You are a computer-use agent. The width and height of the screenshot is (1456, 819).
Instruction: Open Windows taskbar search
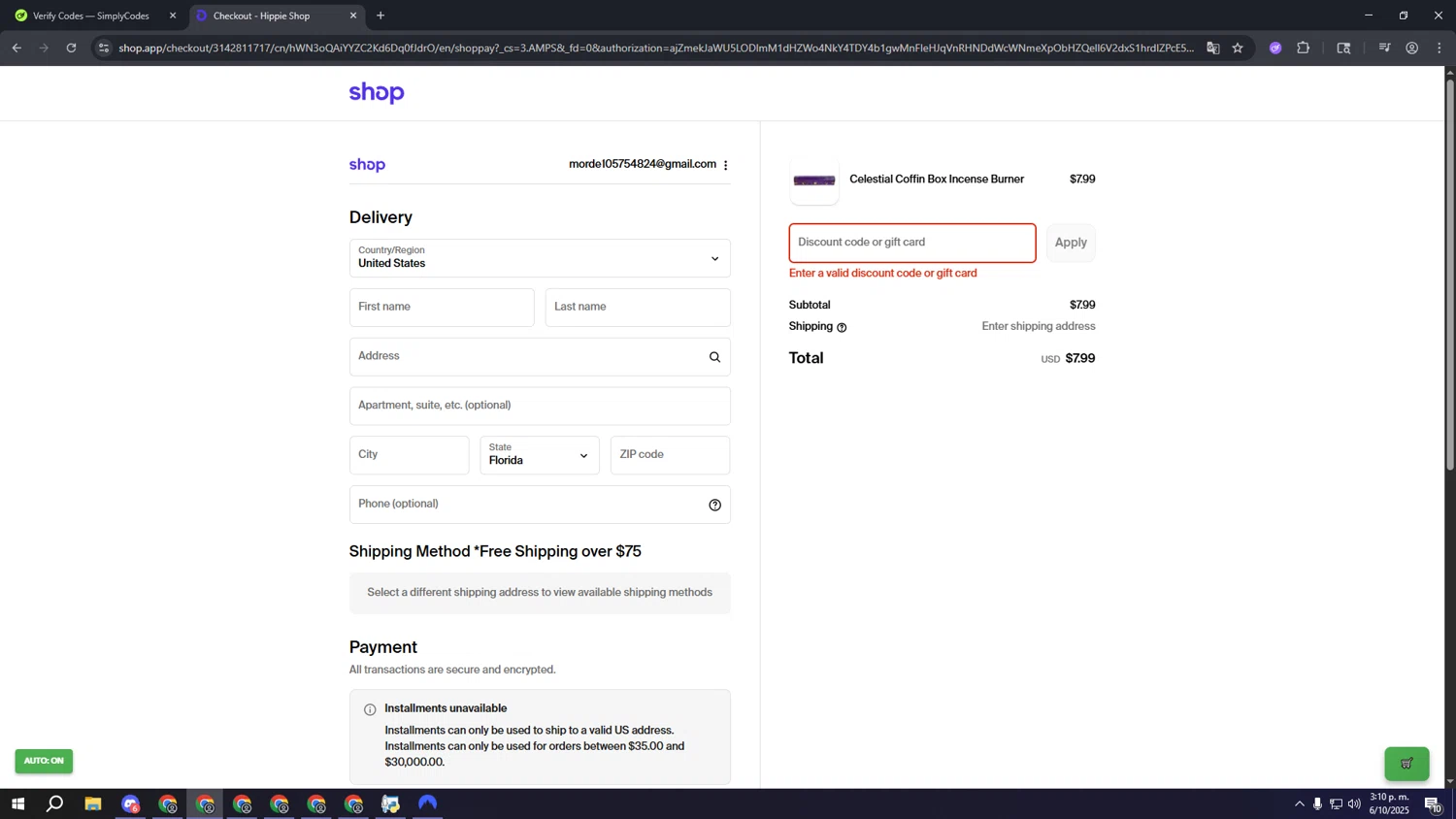tap(55, 803)
